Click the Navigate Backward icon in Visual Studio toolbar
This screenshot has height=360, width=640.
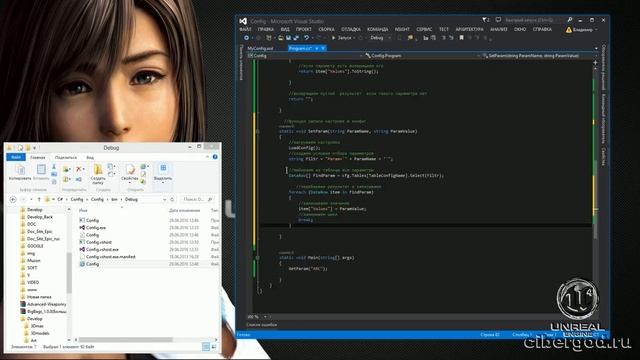click(246, 38)
